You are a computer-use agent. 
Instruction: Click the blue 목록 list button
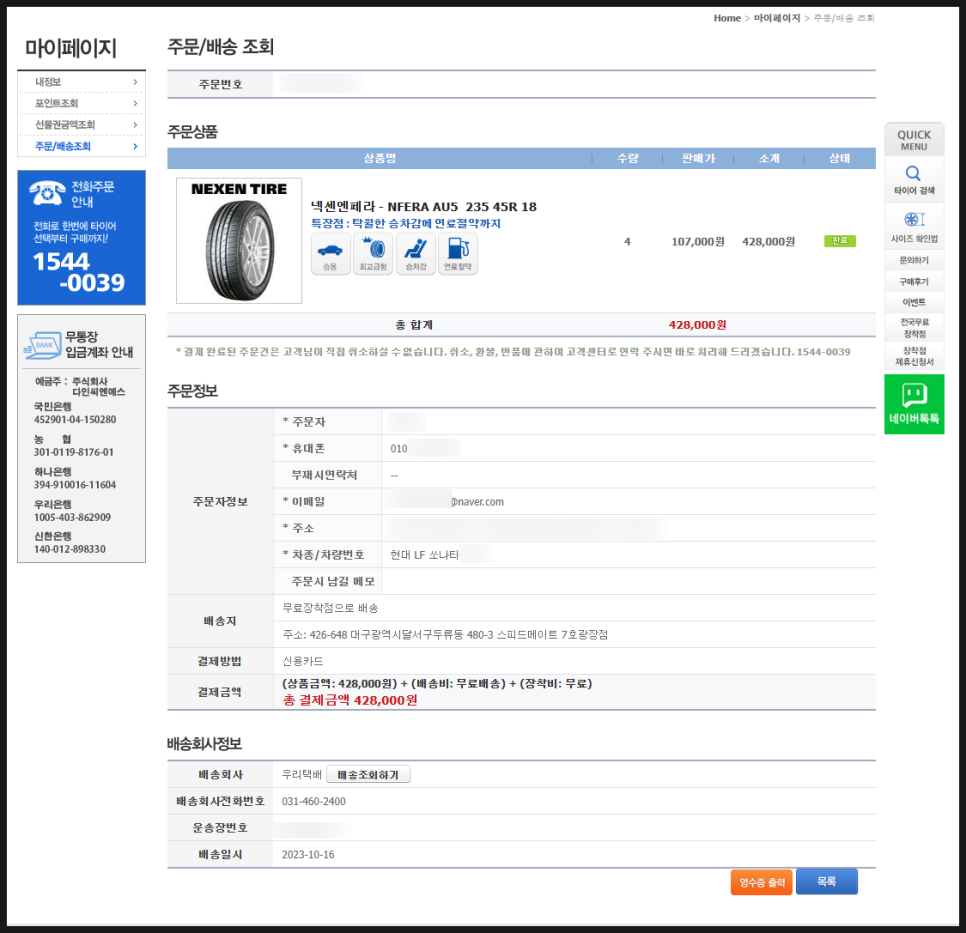click(827, 882)
